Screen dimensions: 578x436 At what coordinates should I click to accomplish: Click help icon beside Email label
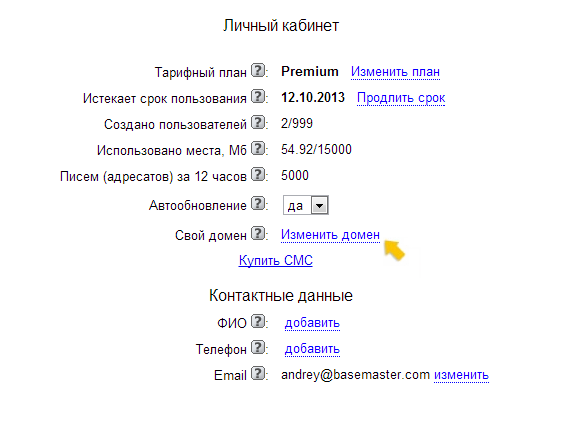coord(258,373)
